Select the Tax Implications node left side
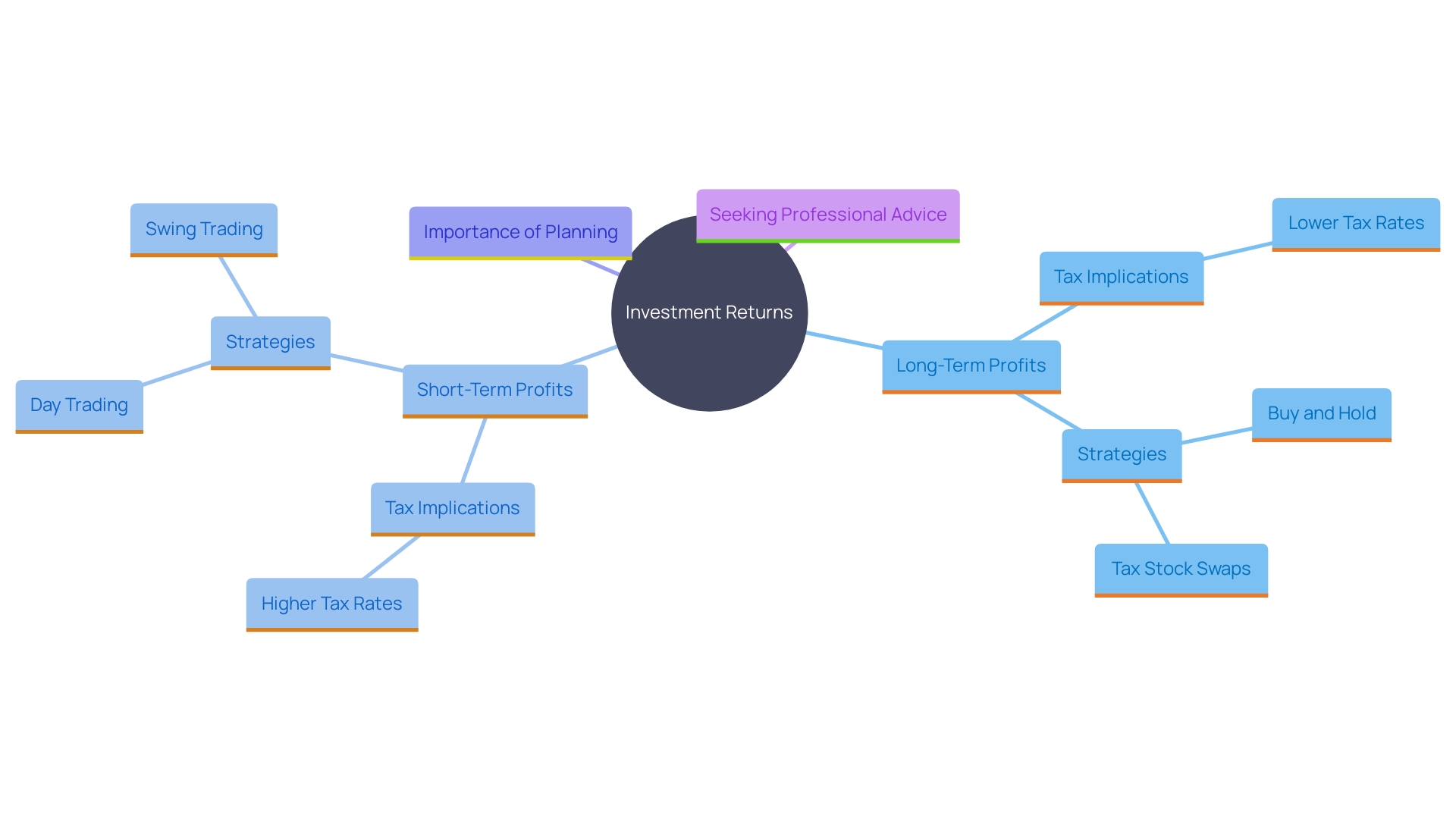This screenshot has height=819, width=1456. [x=449, y=508]
